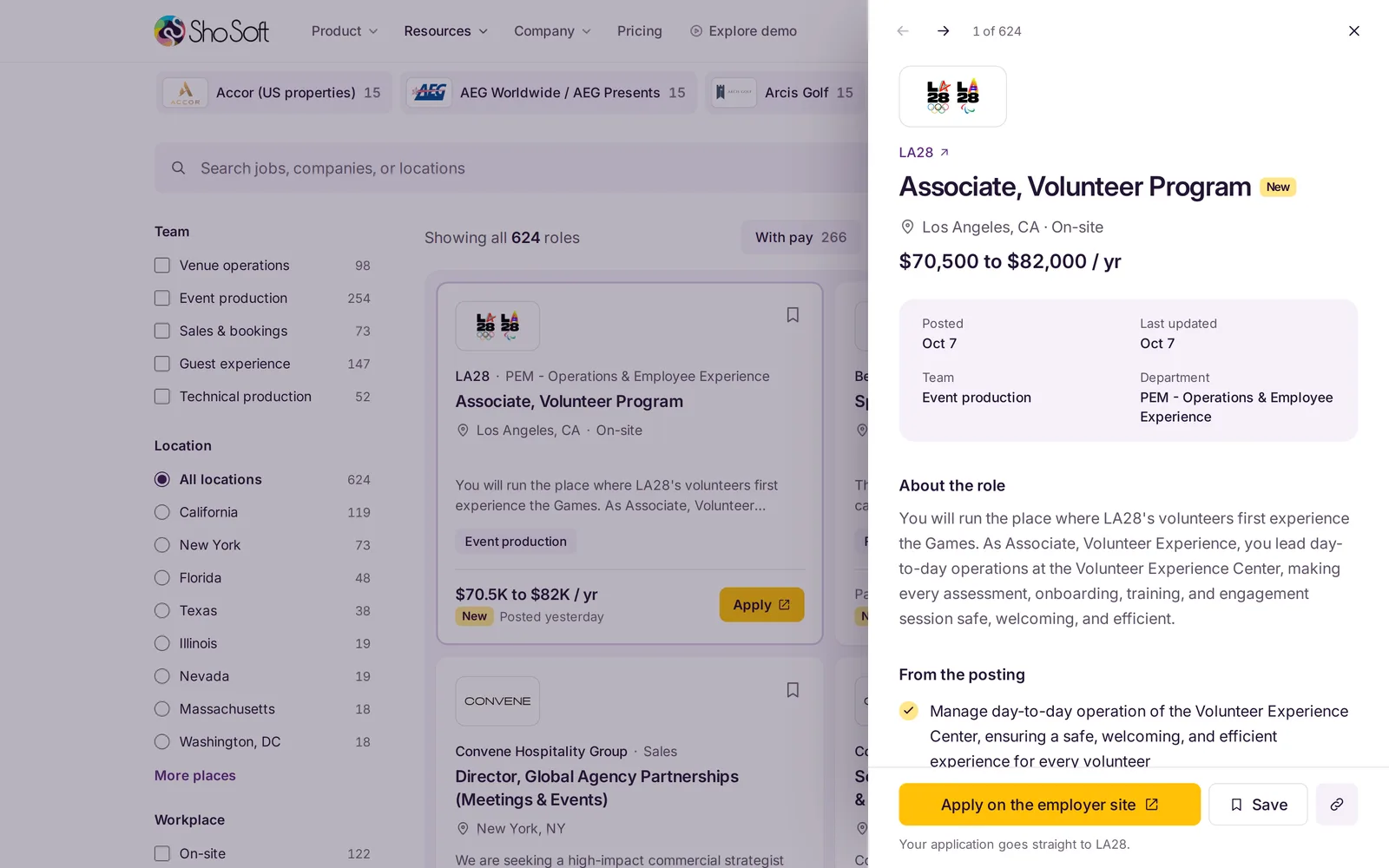Go to the next job arrow
Image resolution: width=1389 pixels, height=868 pixels.
click(x=943, y=31)
